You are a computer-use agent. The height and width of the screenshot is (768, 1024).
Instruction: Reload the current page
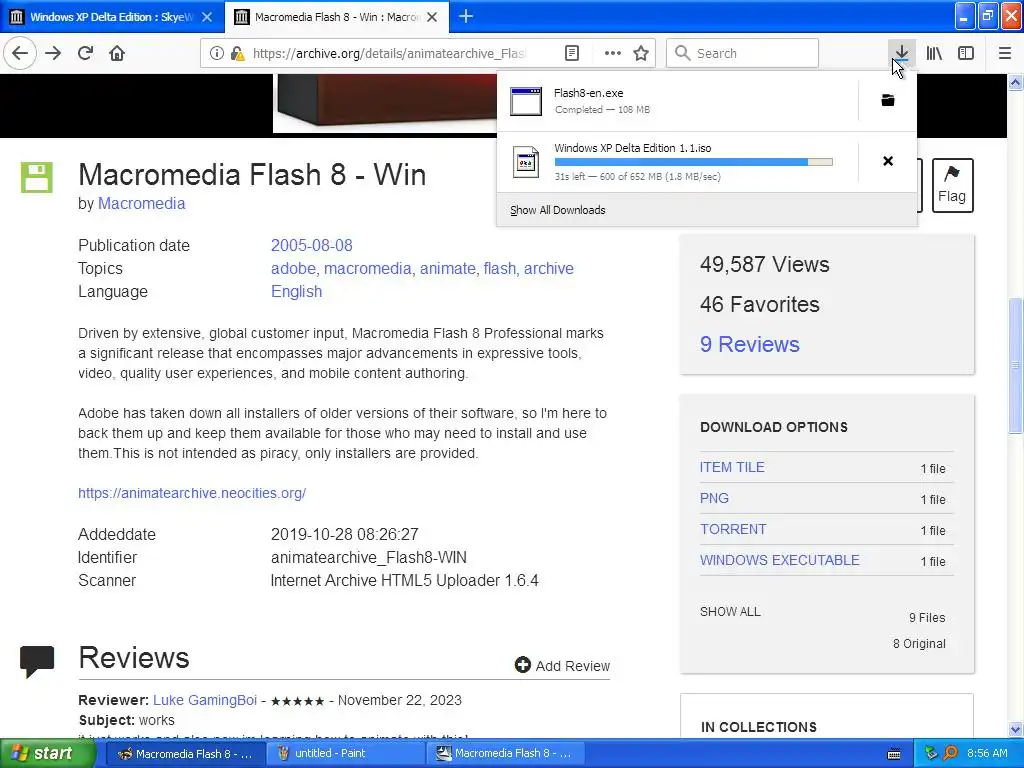85,53
